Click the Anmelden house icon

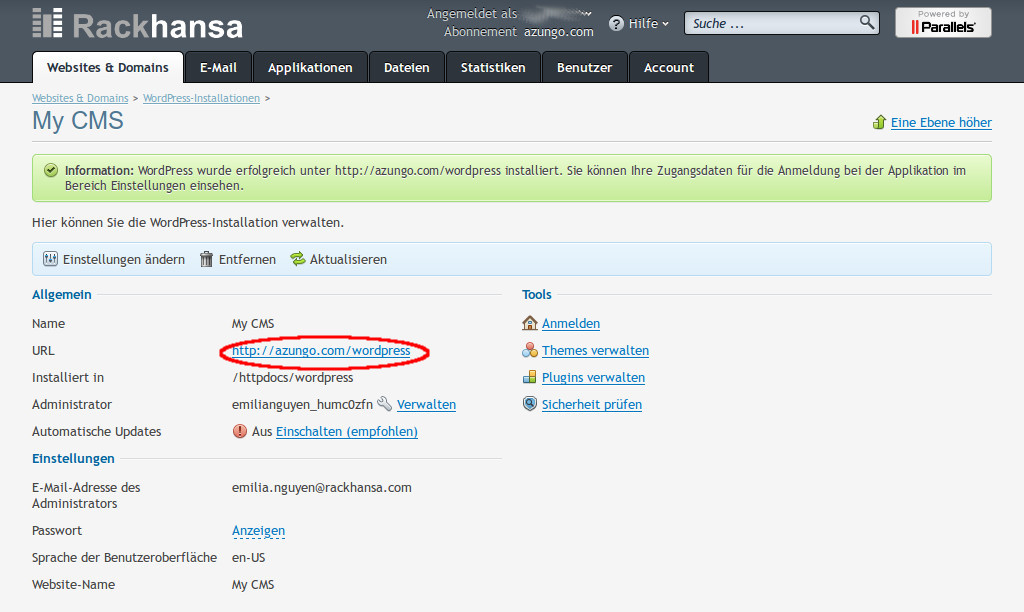[530, 323]
